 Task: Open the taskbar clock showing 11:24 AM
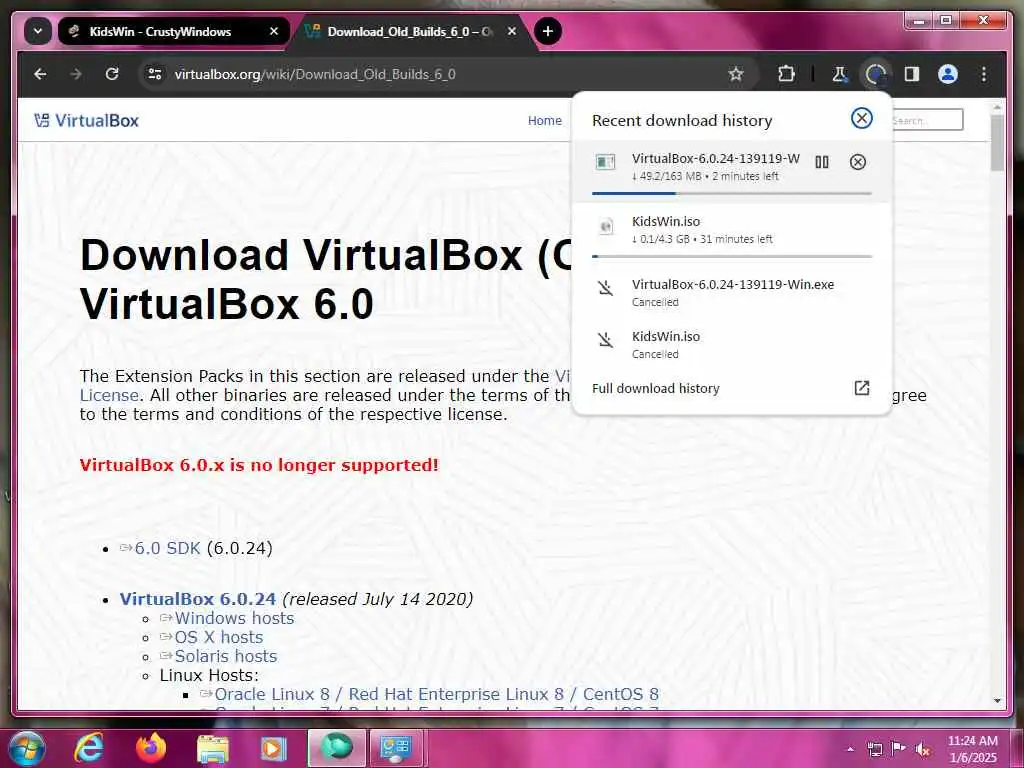click(972, 749)
